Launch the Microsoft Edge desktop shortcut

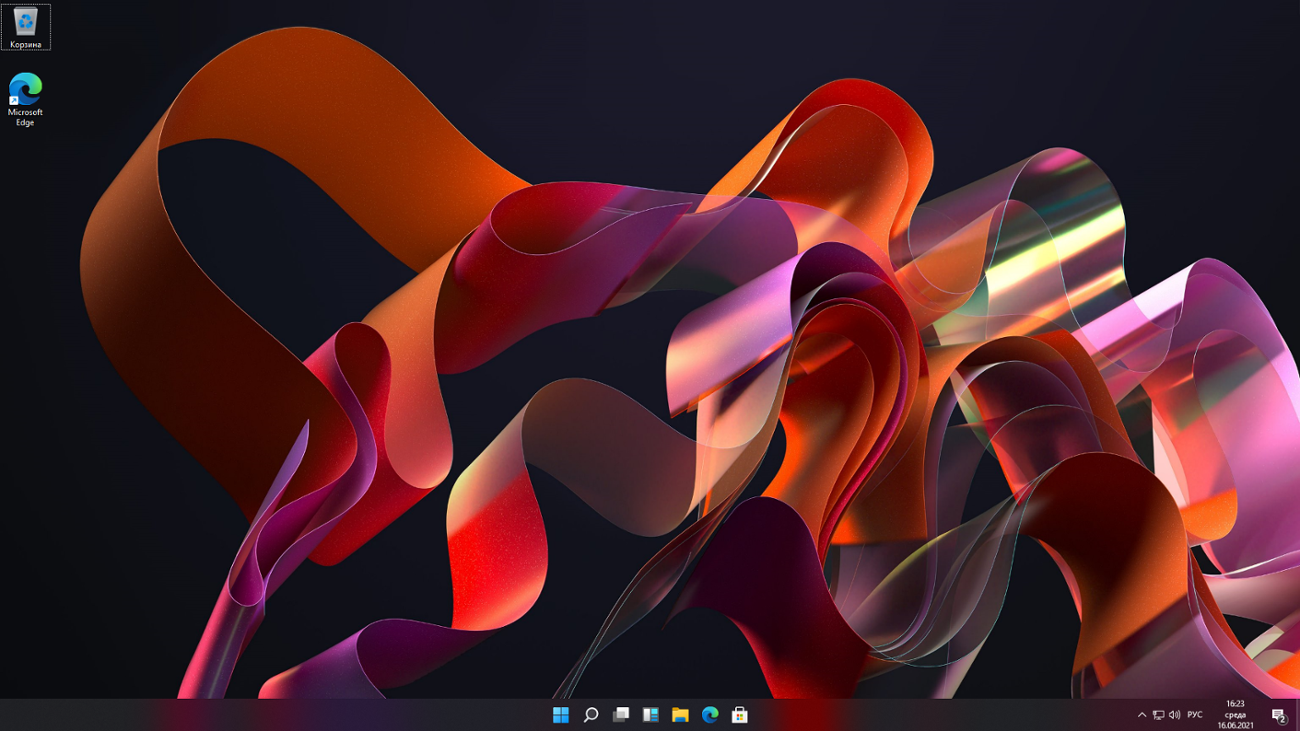(25, 95)
